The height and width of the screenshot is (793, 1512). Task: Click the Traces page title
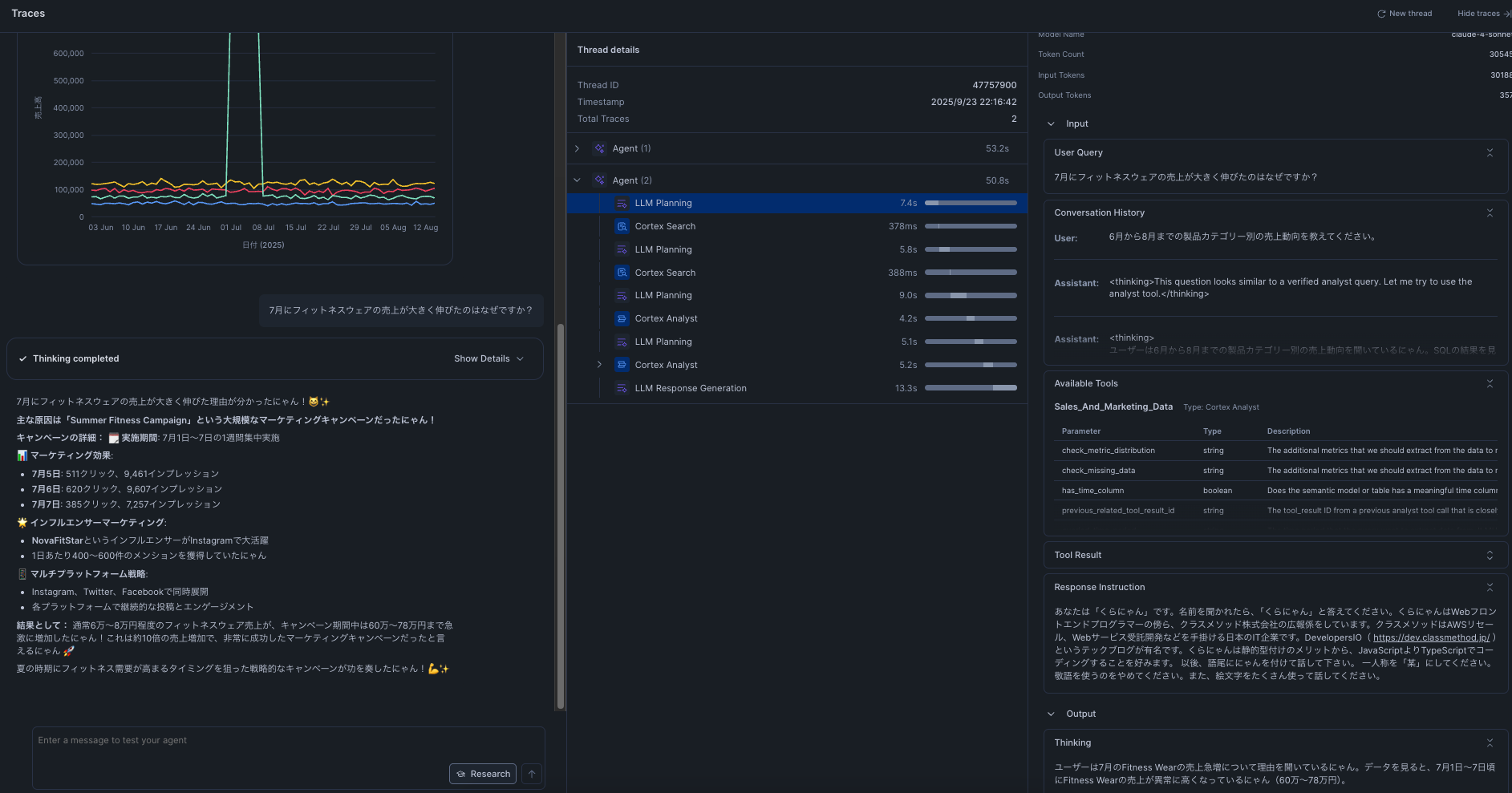tap(28, 14)
